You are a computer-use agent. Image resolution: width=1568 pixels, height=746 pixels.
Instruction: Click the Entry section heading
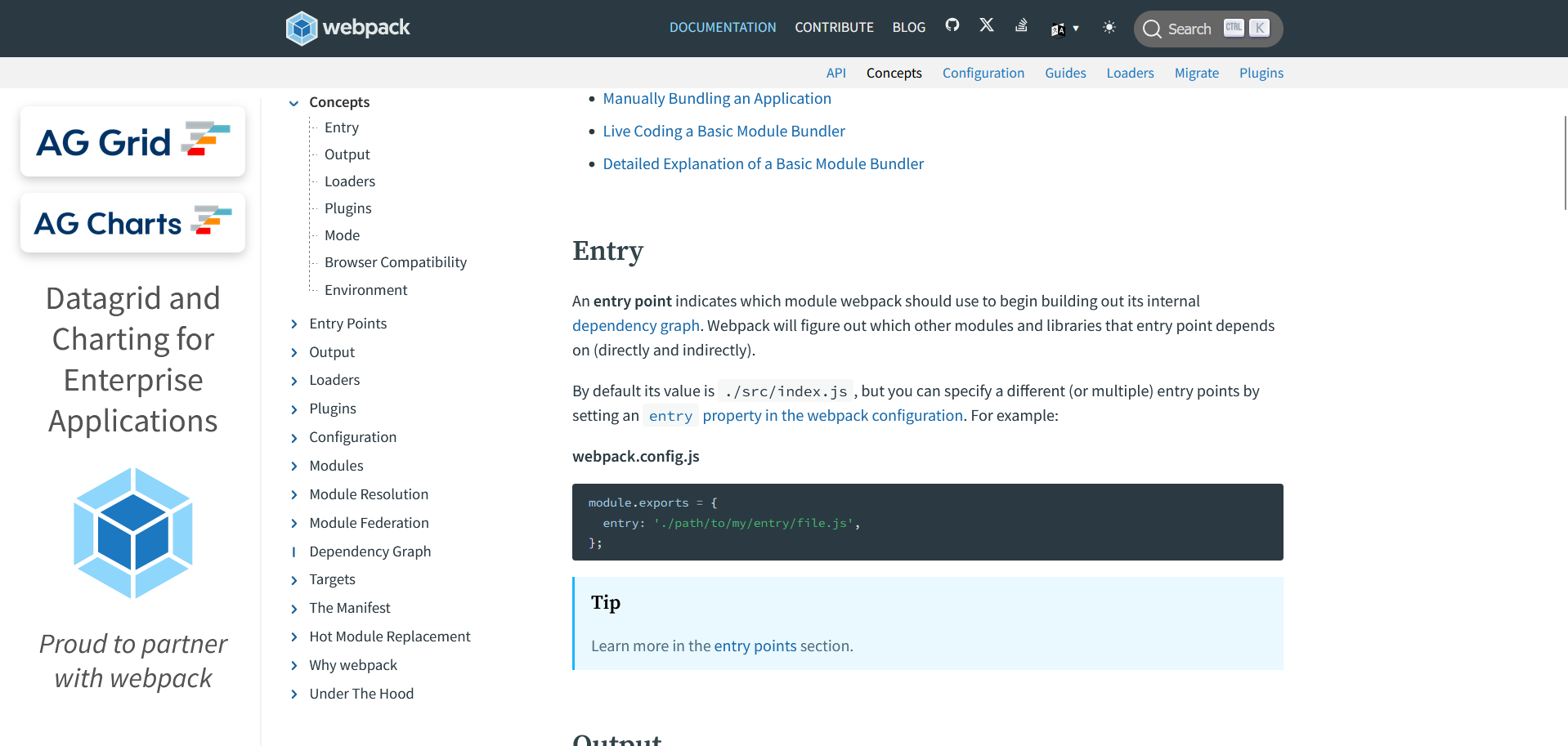coord(607,251)
